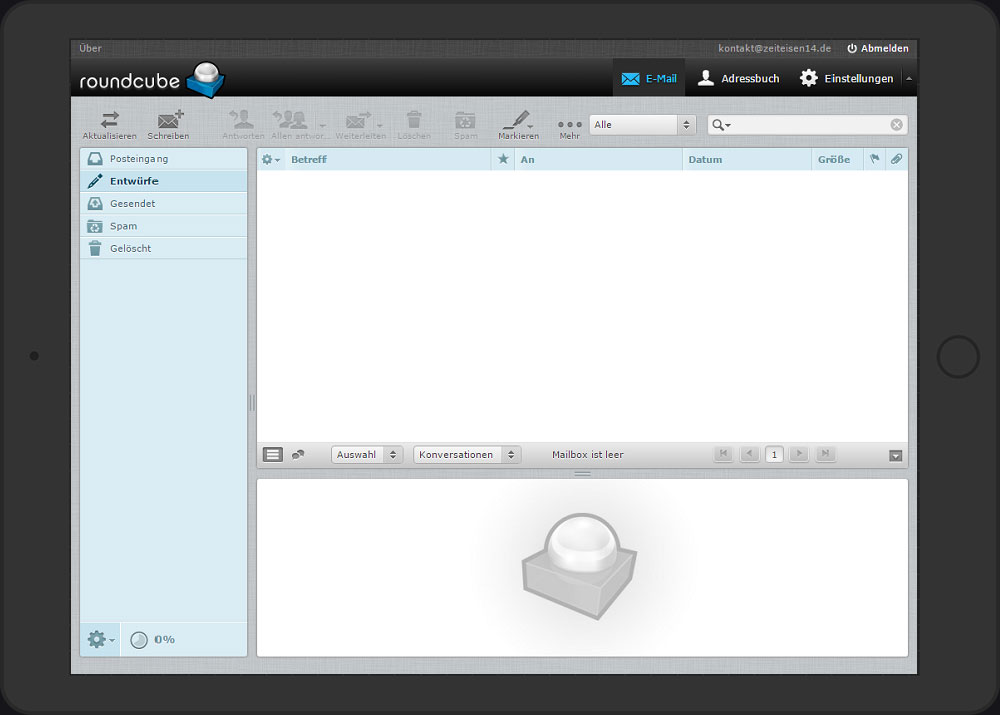
Task: Open the Posteingang inbox folder
Action: (x=164, y=159)
